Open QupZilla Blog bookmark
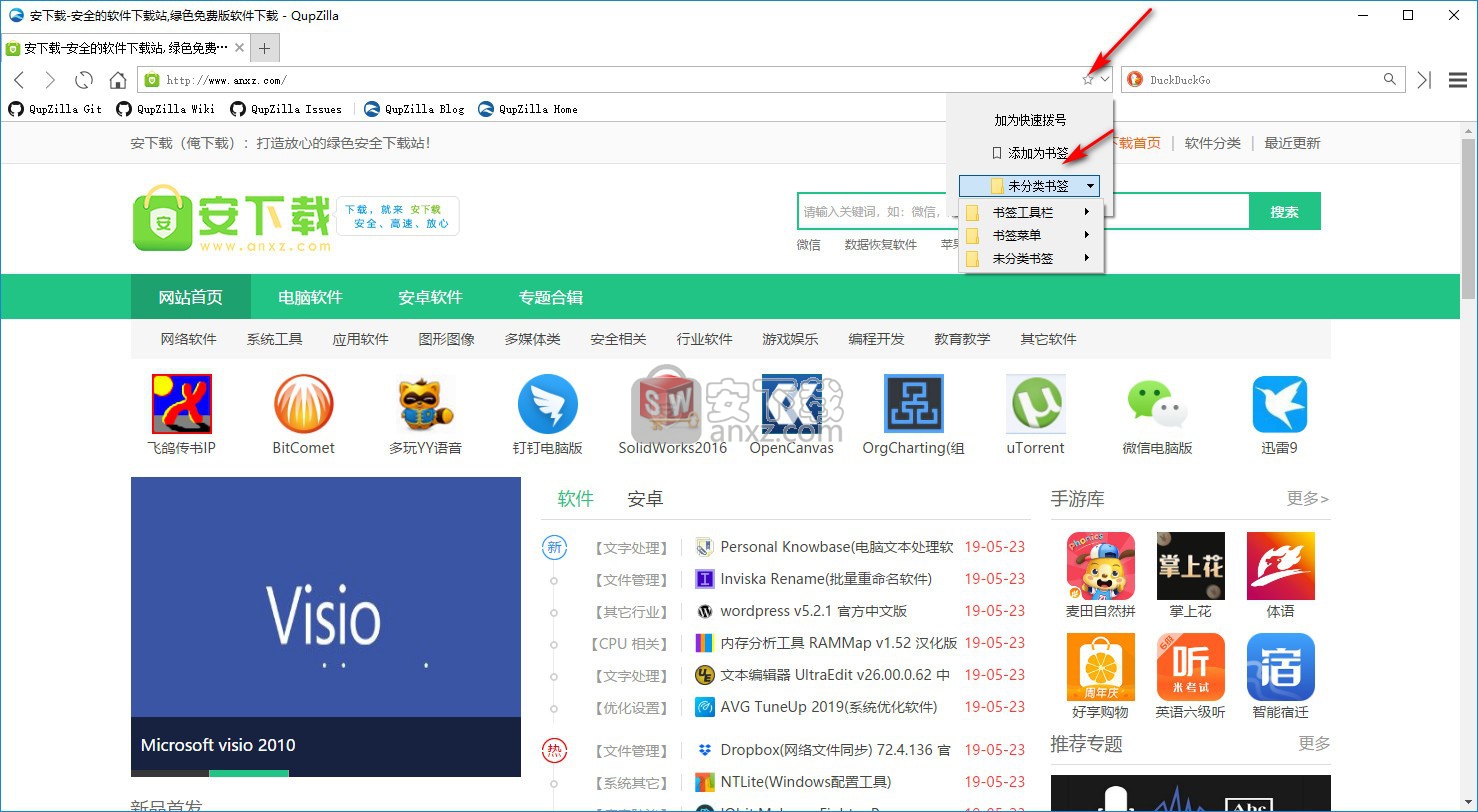 click(414, 109)
